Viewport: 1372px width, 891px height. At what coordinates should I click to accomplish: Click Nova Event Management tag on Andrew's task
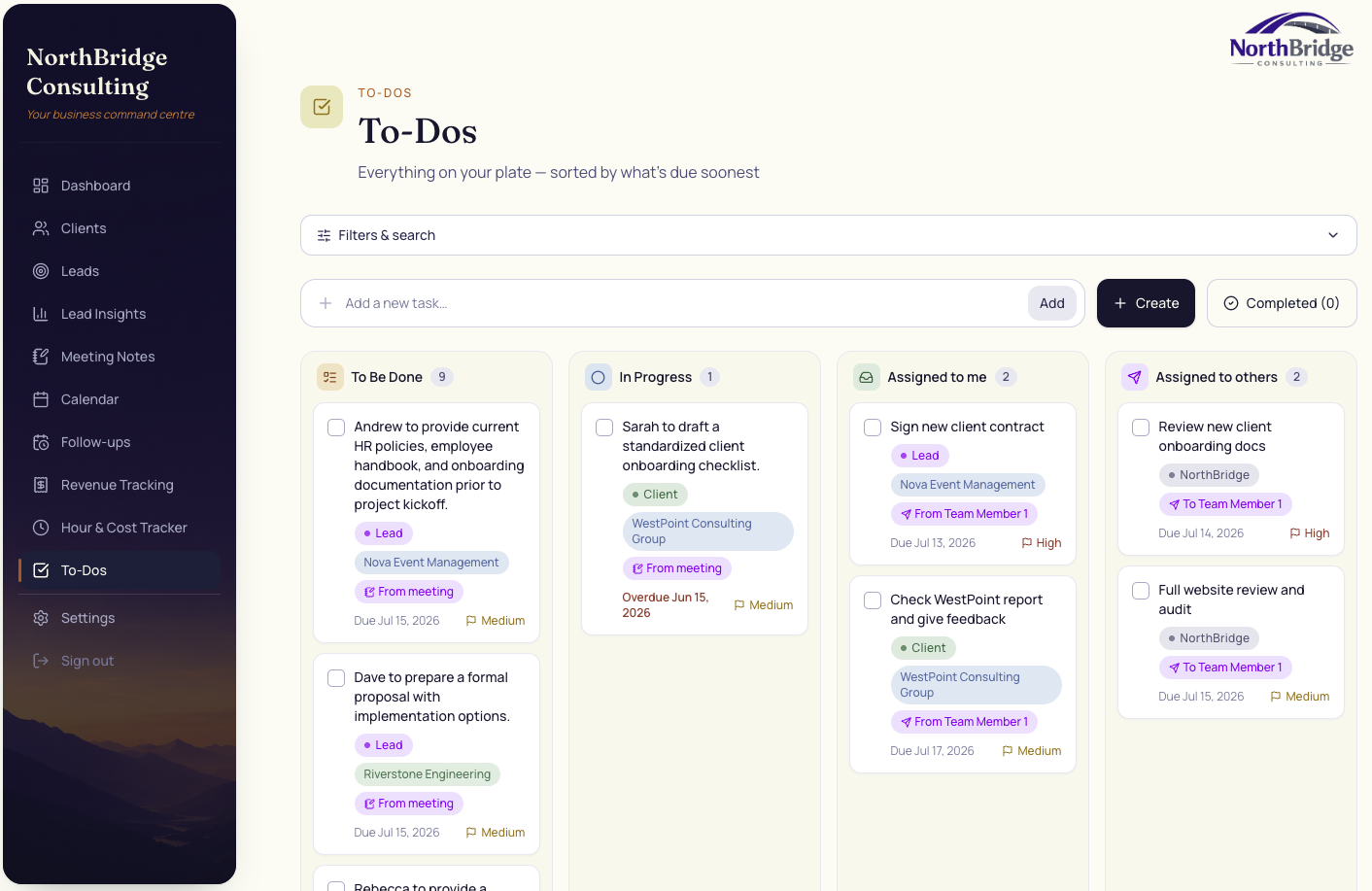[x=431, y=563]
